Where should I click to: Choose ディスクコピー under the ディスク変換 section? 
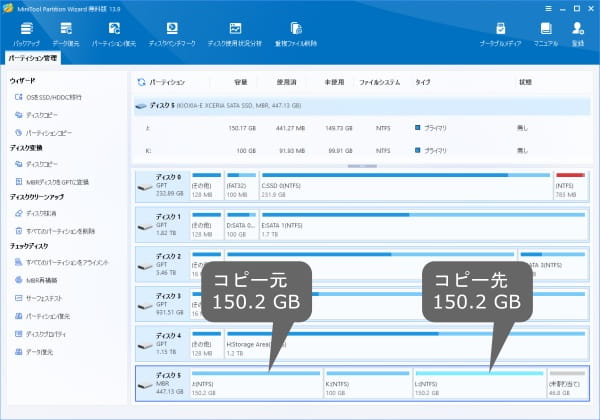click(x=36, y=164)
